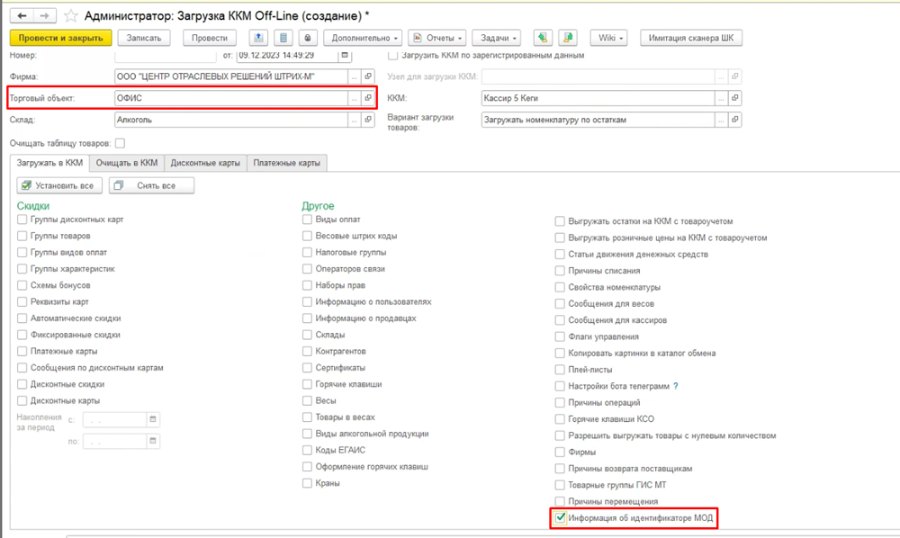Enable Очищать таблицу товаров checkbox
900x538 pixels.
(120, 143)
